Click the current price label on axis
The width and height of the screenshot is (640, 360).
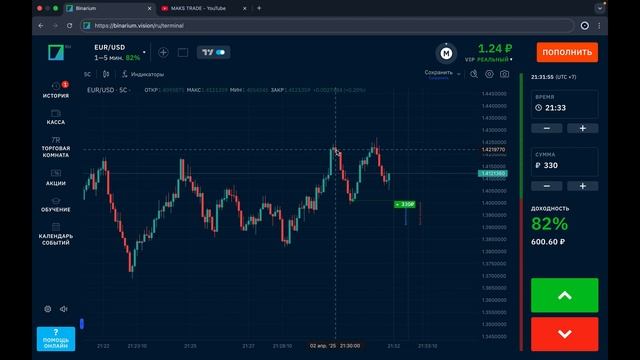tap(493, 173)
